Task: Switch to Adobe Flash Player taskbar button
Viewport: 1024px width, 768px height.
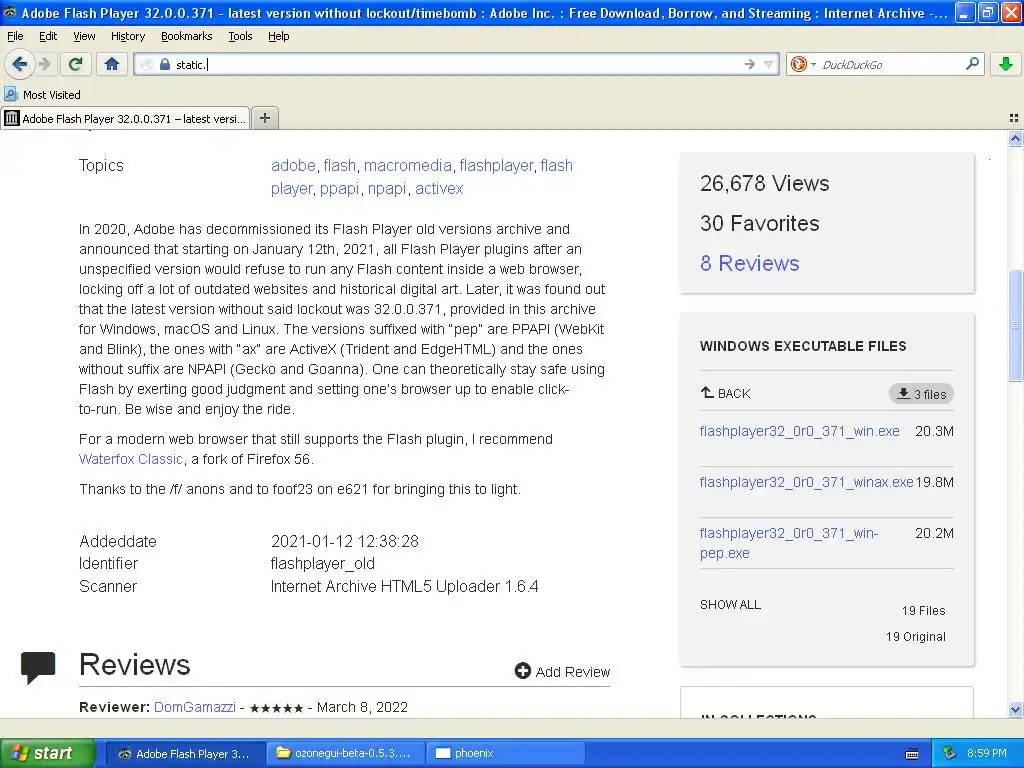Action: [x=185, y=754]
